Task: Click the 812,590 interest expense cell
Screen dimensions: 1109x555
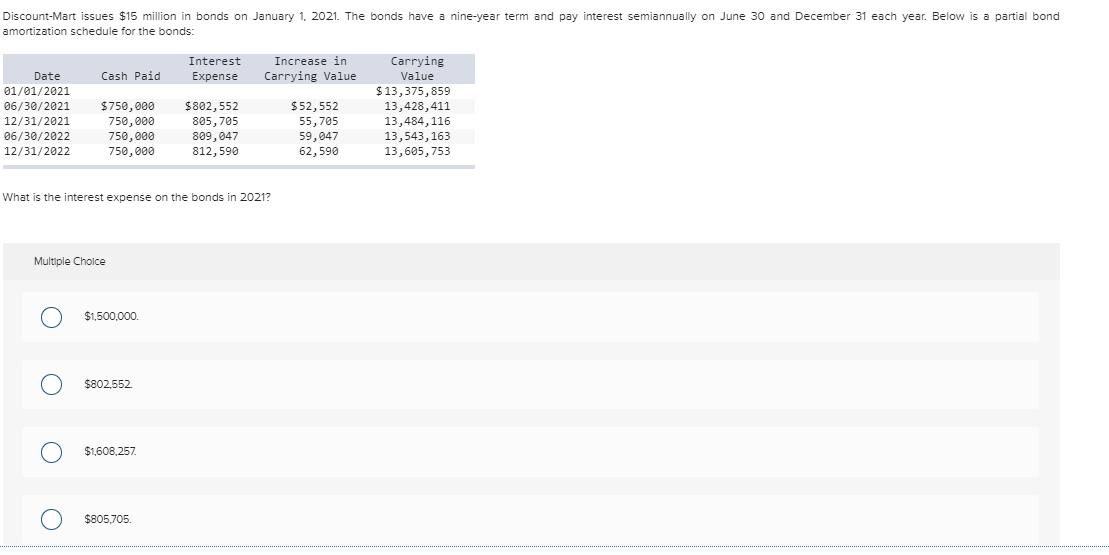Action: 216,151
